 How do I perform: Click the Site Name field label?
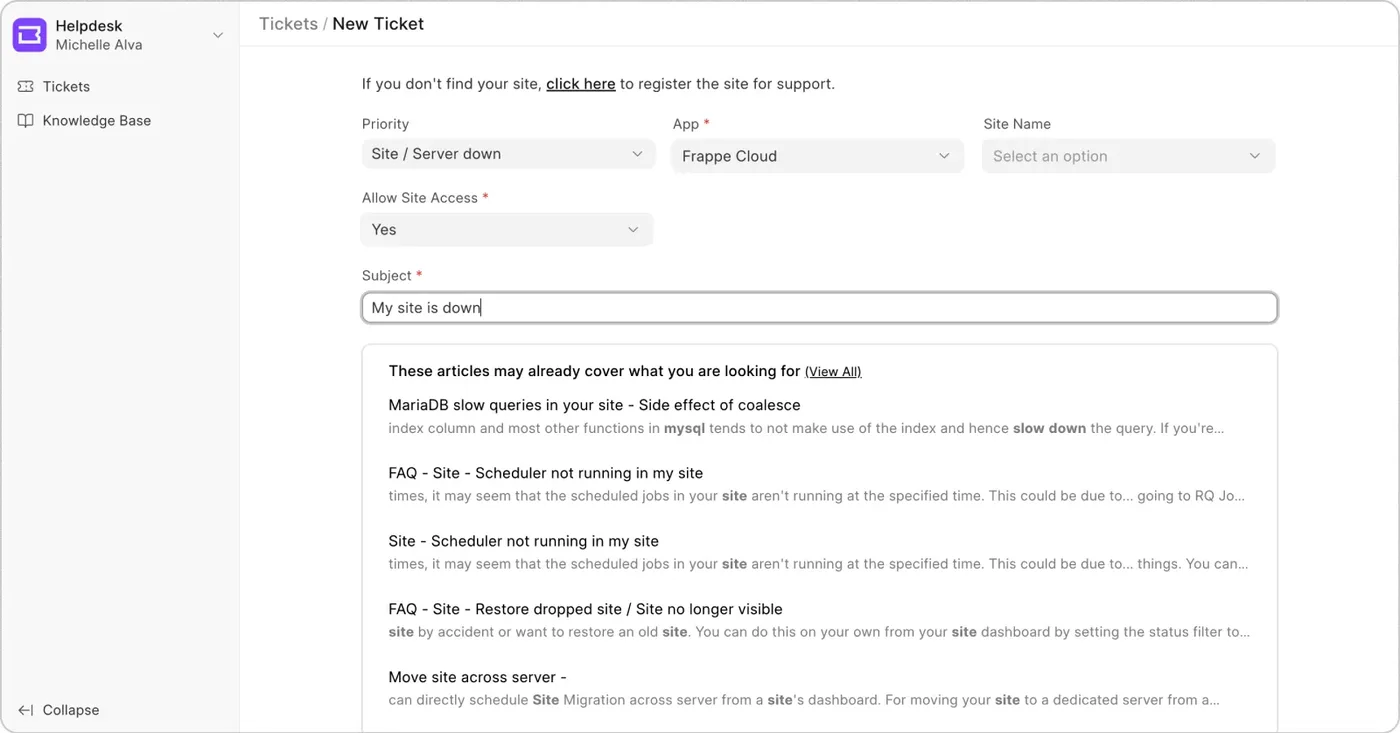click(1017, 124)
